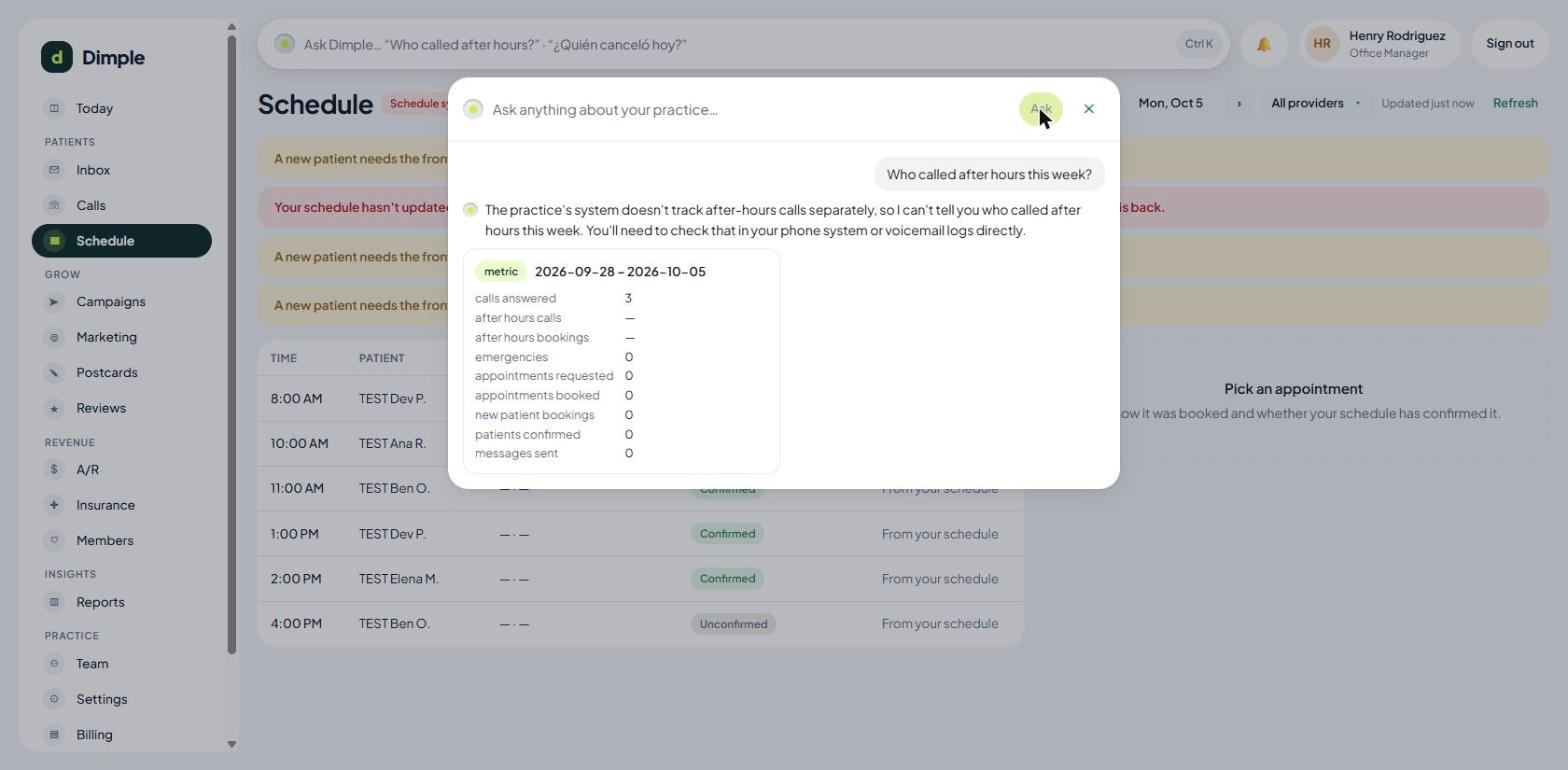1568x770 pixels.
Task: Open Today via its sidebar icon
Action: click(54, 108)
